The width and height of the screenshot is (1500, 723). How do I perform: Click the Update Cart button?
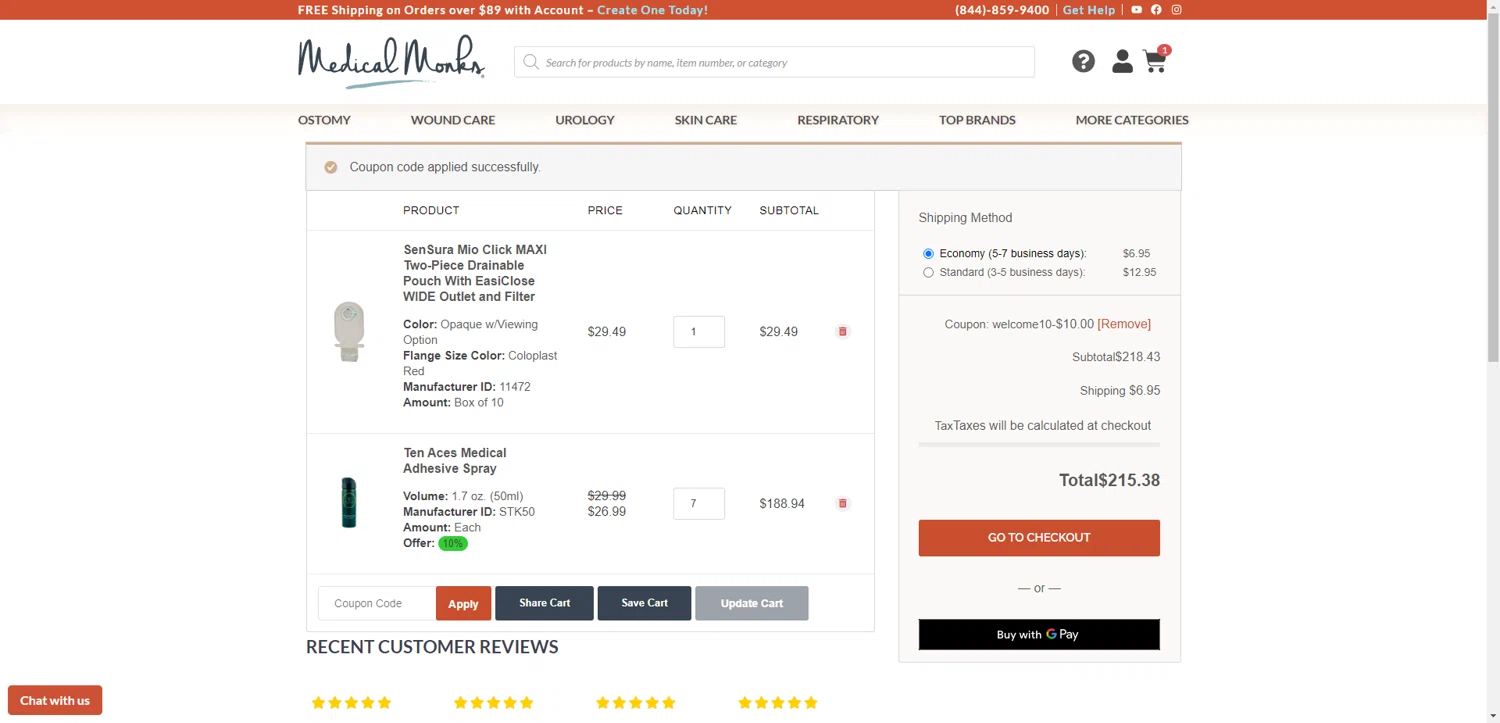pyautogui.click(x=752, y=603)
